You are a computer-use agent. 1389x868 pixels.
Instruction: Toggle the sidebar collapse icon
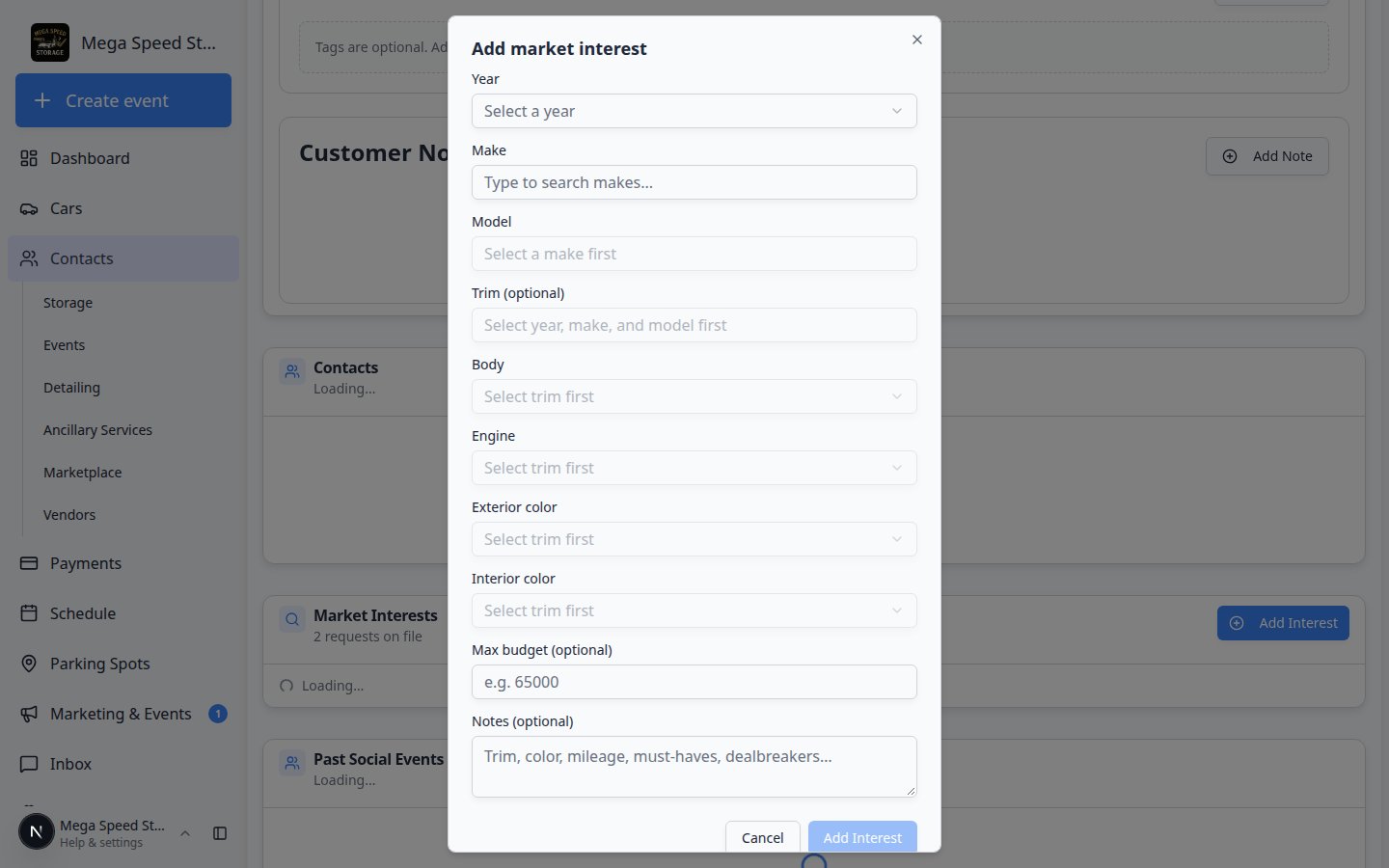[220, 833]
